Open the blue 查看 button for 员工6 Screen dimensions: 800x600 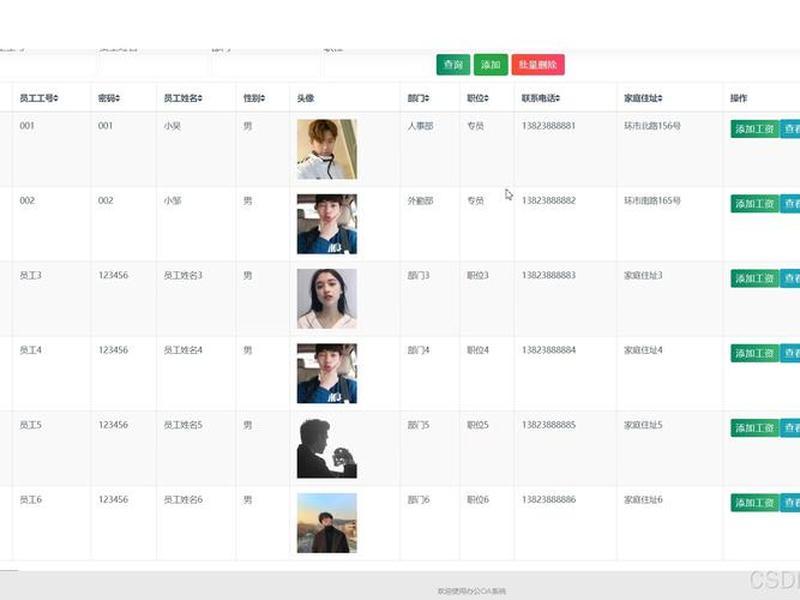pyautogui.click(x=790, y=503)
